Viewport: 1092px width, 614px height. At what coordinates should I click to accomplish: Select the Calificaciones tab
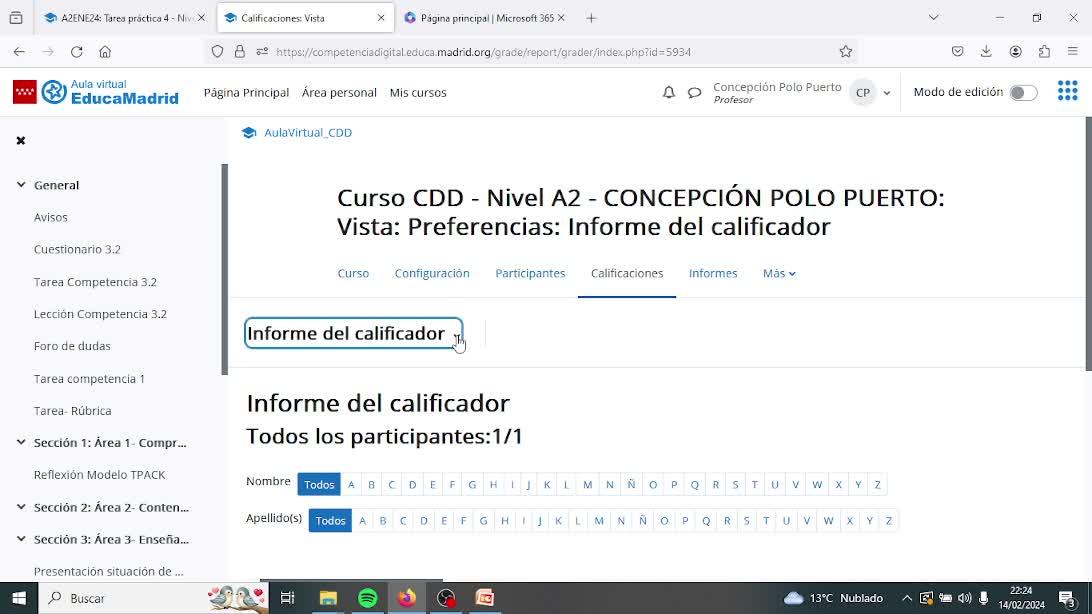pyautogui.click(x=627, y=274)
